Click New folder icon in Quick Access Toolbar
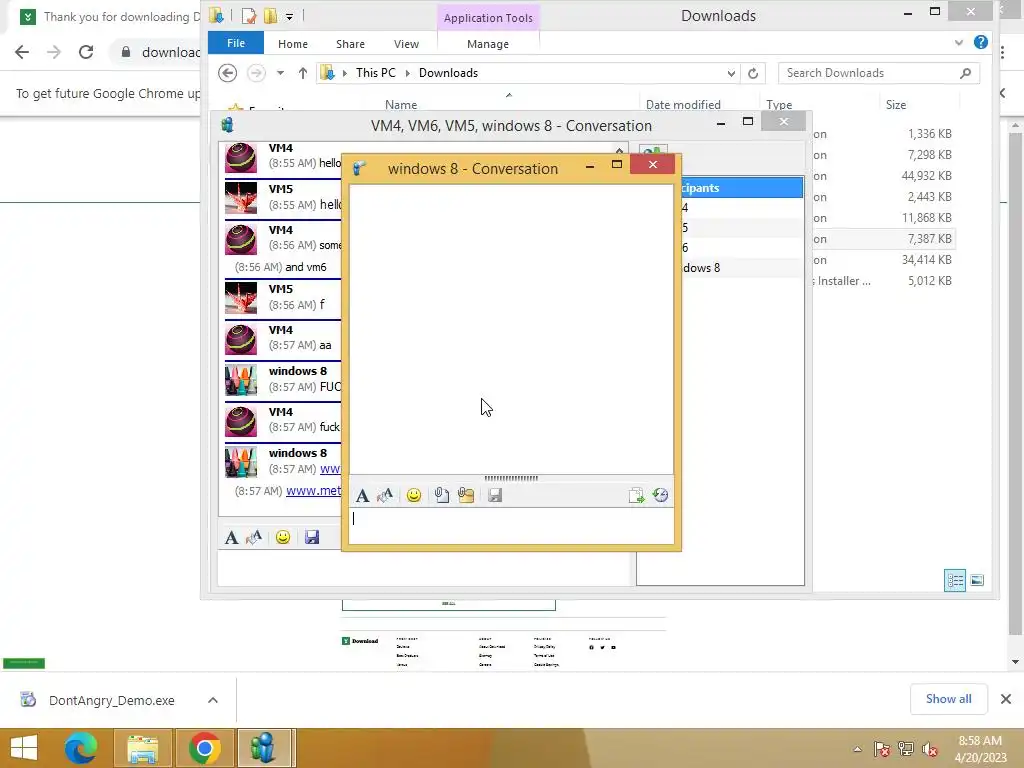The image size is (1024, 768). (x=270, y=16)
